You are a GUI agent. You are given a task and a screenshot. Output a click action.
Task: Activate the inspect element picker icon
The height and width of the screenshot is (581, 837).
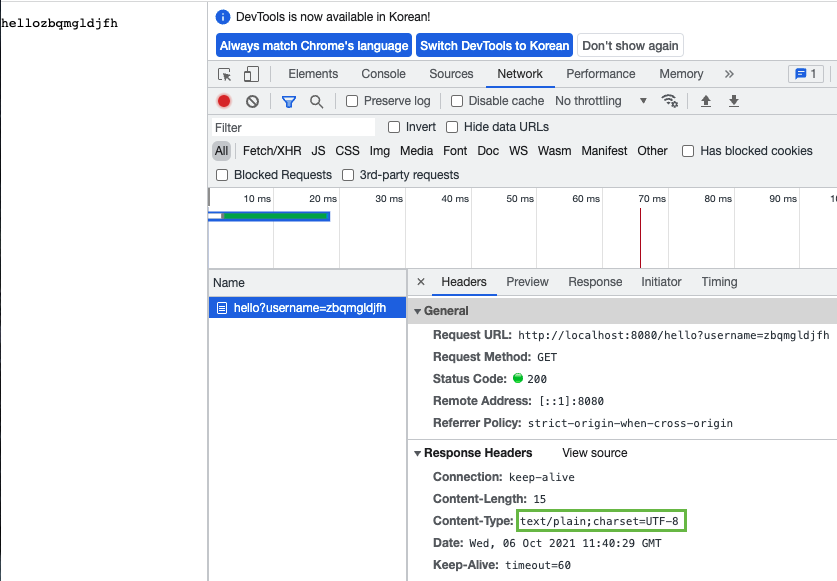click(225, 74)
